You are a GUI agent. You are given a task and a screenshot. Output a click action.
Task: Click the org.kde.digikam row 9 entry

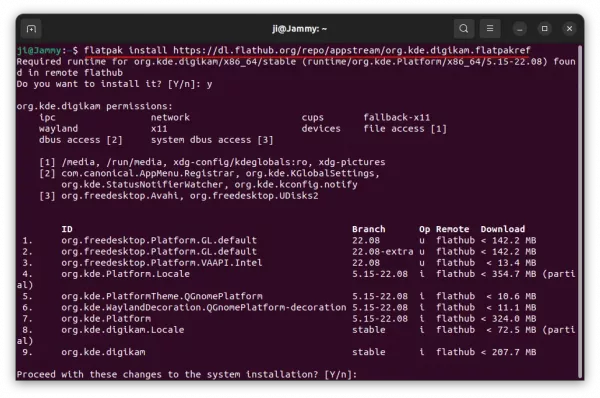(103, 352)
